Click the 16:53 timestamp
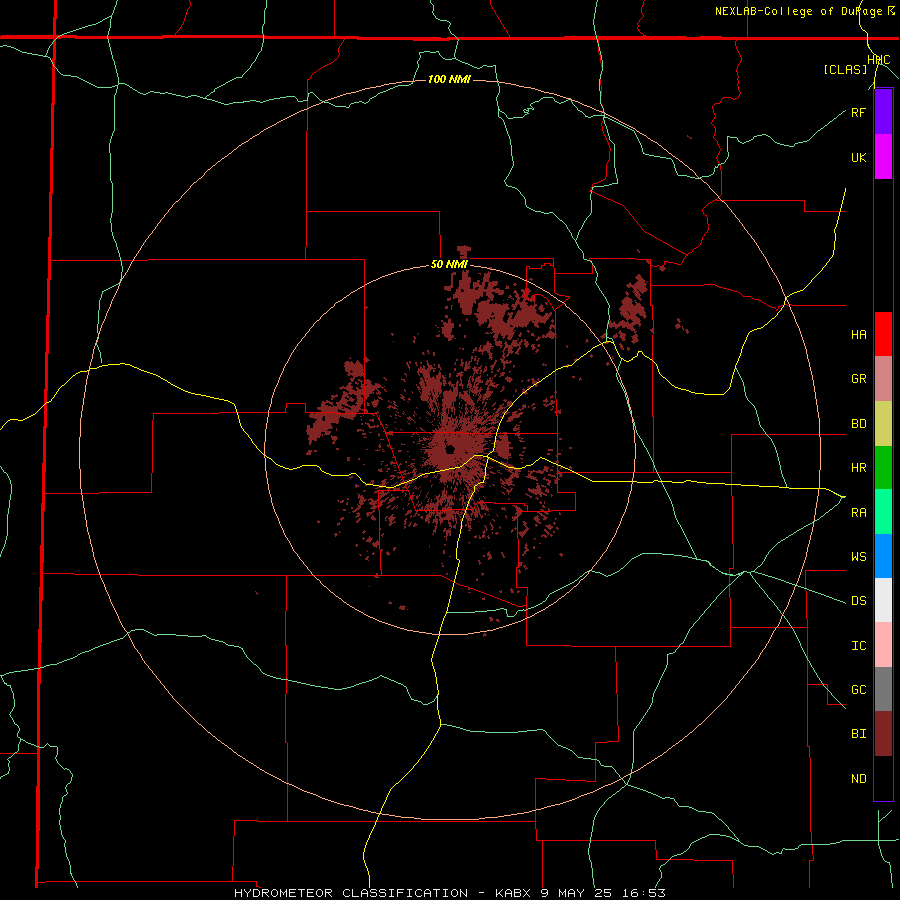 coord(646,893)
